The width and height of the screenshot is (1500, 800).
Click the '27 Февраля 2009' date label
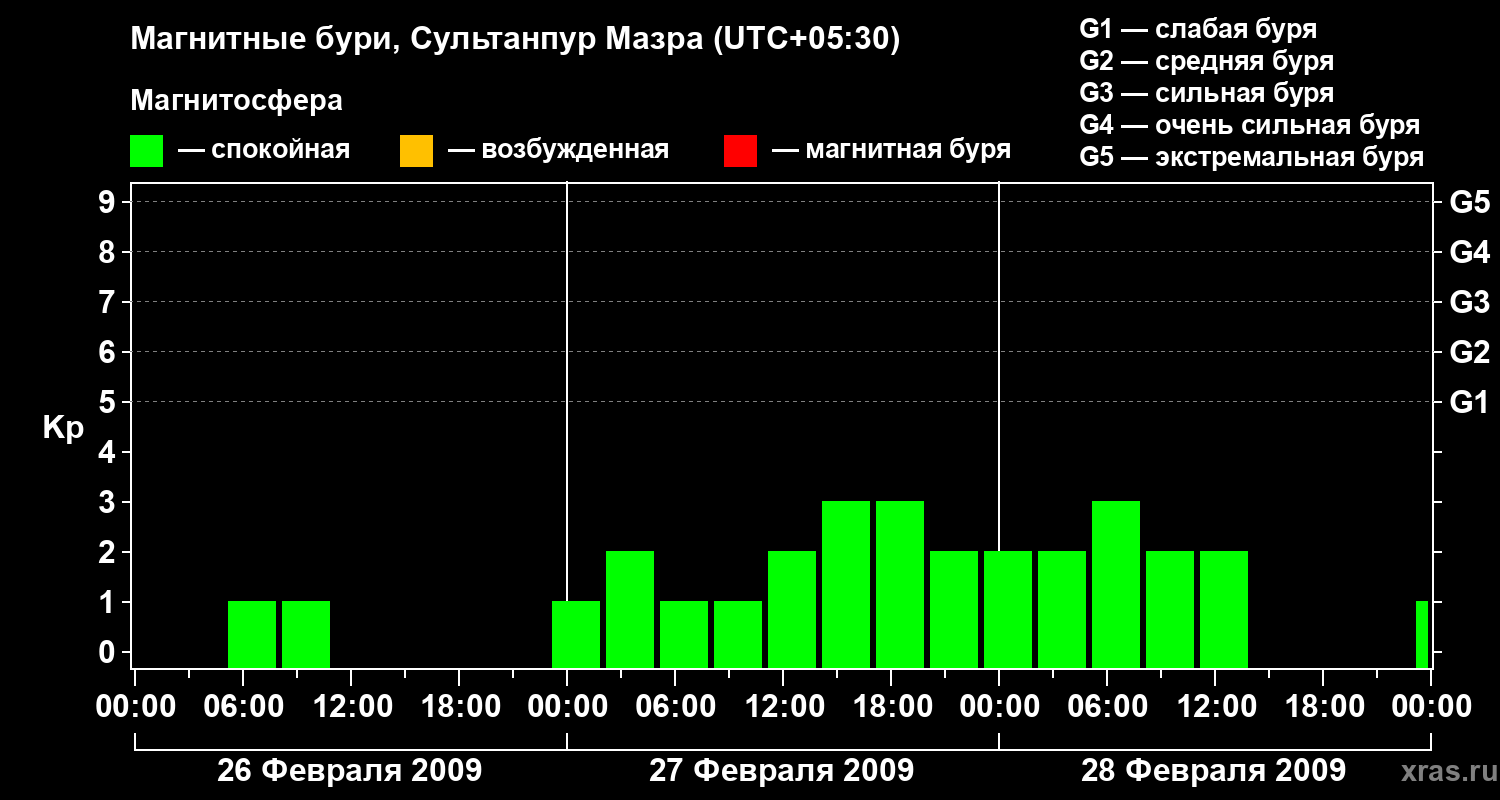782,771
